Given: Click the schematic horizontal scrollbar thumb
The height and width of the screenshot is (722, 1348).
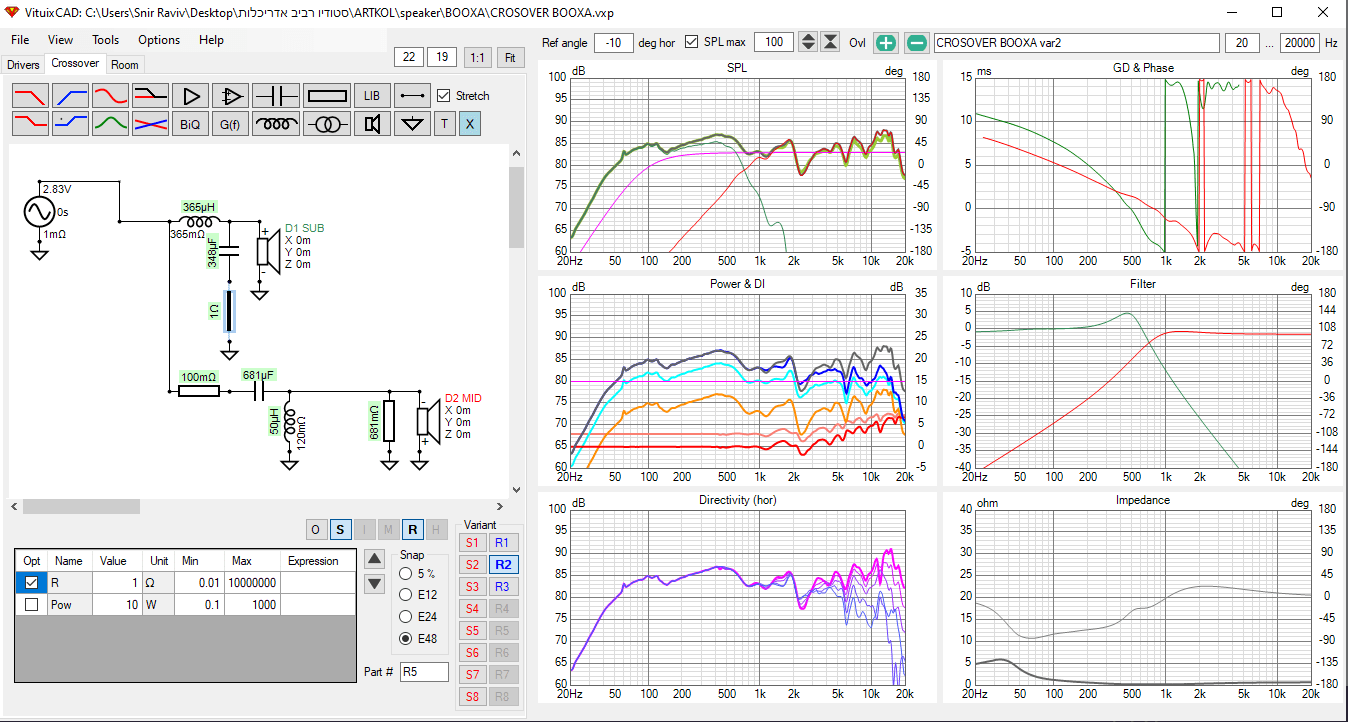Looking at the screenshot, I should 80,506.
